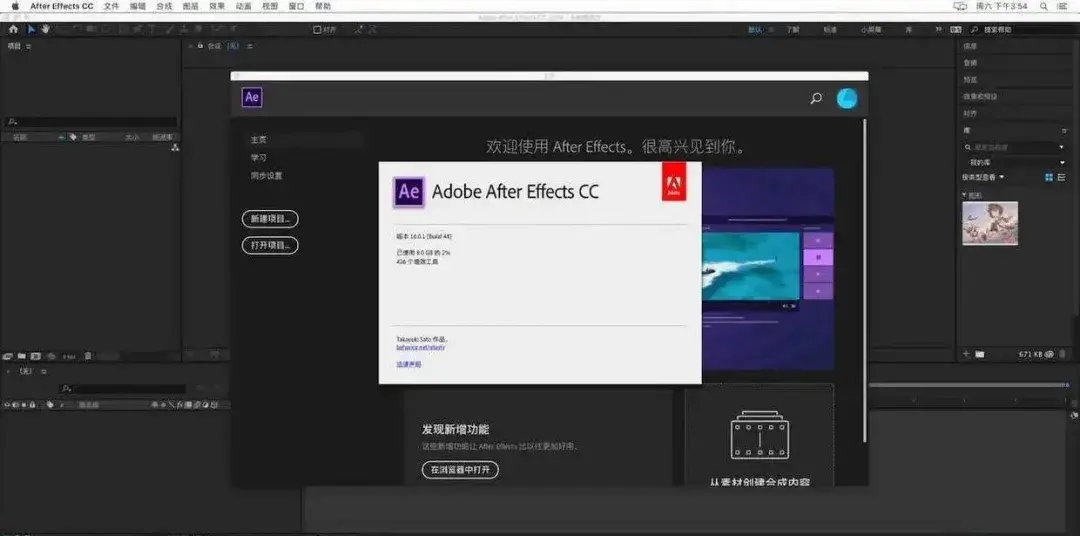Toggle the 对齐 snapping checkbox
1080x536 pixels.
[x=317, y=30]
